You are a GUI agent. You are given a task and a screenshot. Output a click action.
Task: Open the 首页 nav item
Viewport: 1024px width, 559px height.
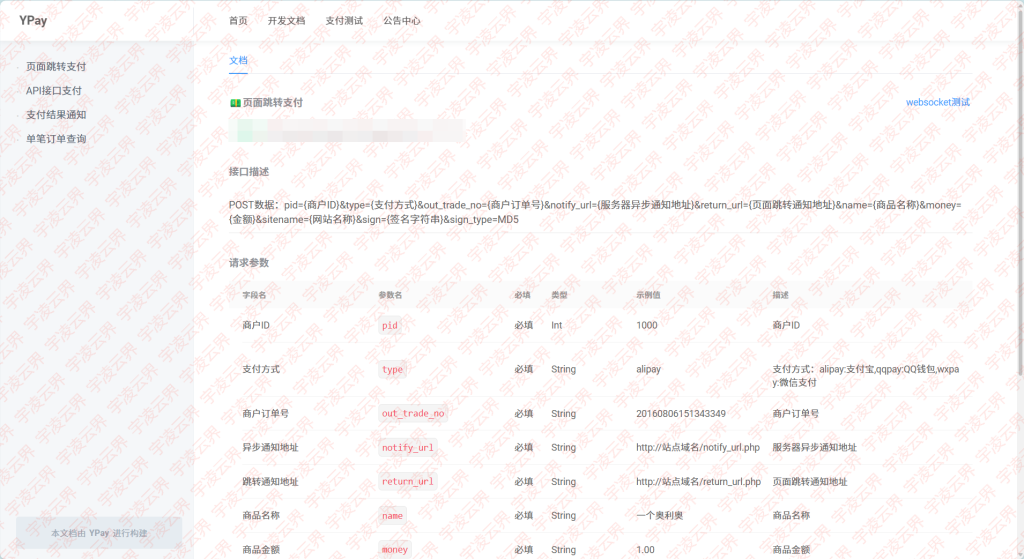coord(238,21)
